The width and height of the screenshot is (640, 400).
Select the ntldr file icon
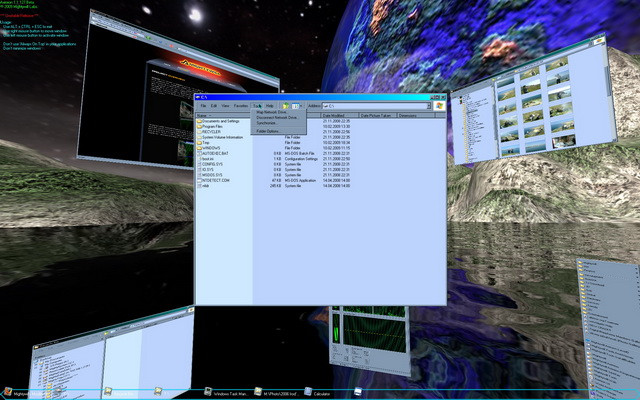coord(200,185)
